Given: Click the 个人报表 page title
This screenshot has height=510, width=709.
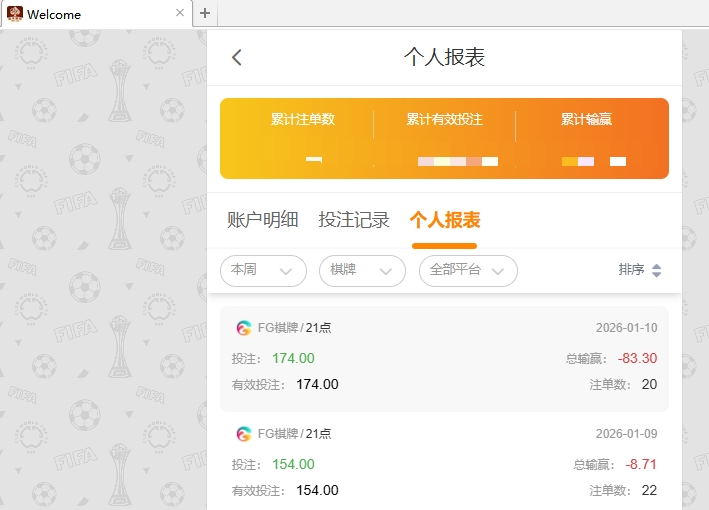Looking at the screenshot, I should point(444,57).
